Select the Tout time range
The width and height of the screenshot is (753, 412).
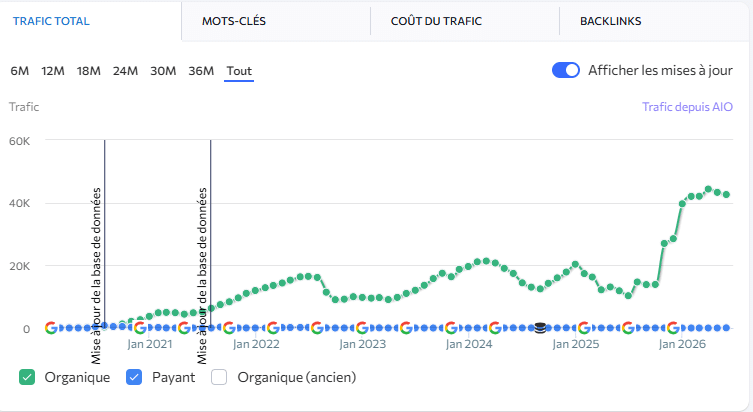pos(239,71)
